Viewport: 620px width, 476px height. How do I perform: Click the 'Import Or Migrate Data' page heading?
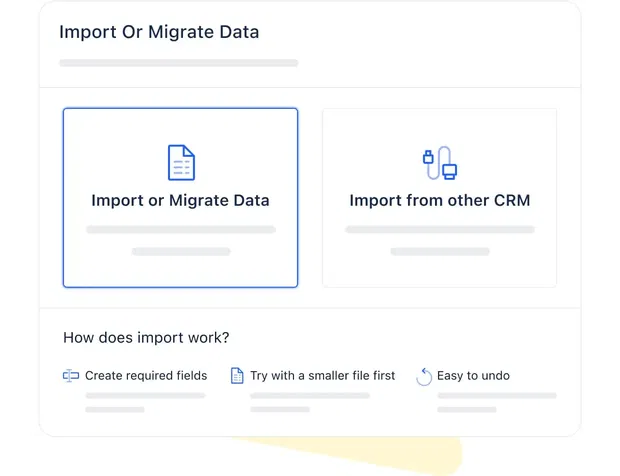click(159, 32)
